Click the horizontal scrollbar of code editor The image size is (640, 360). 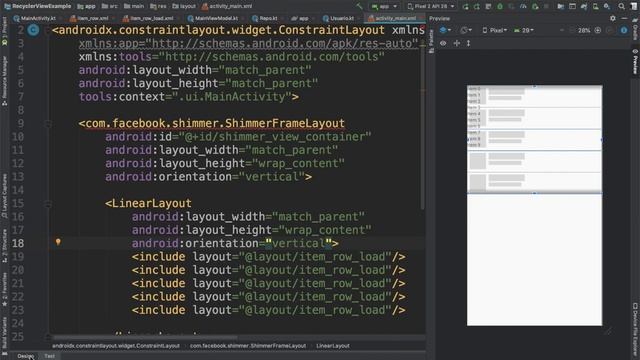(145, 338)
